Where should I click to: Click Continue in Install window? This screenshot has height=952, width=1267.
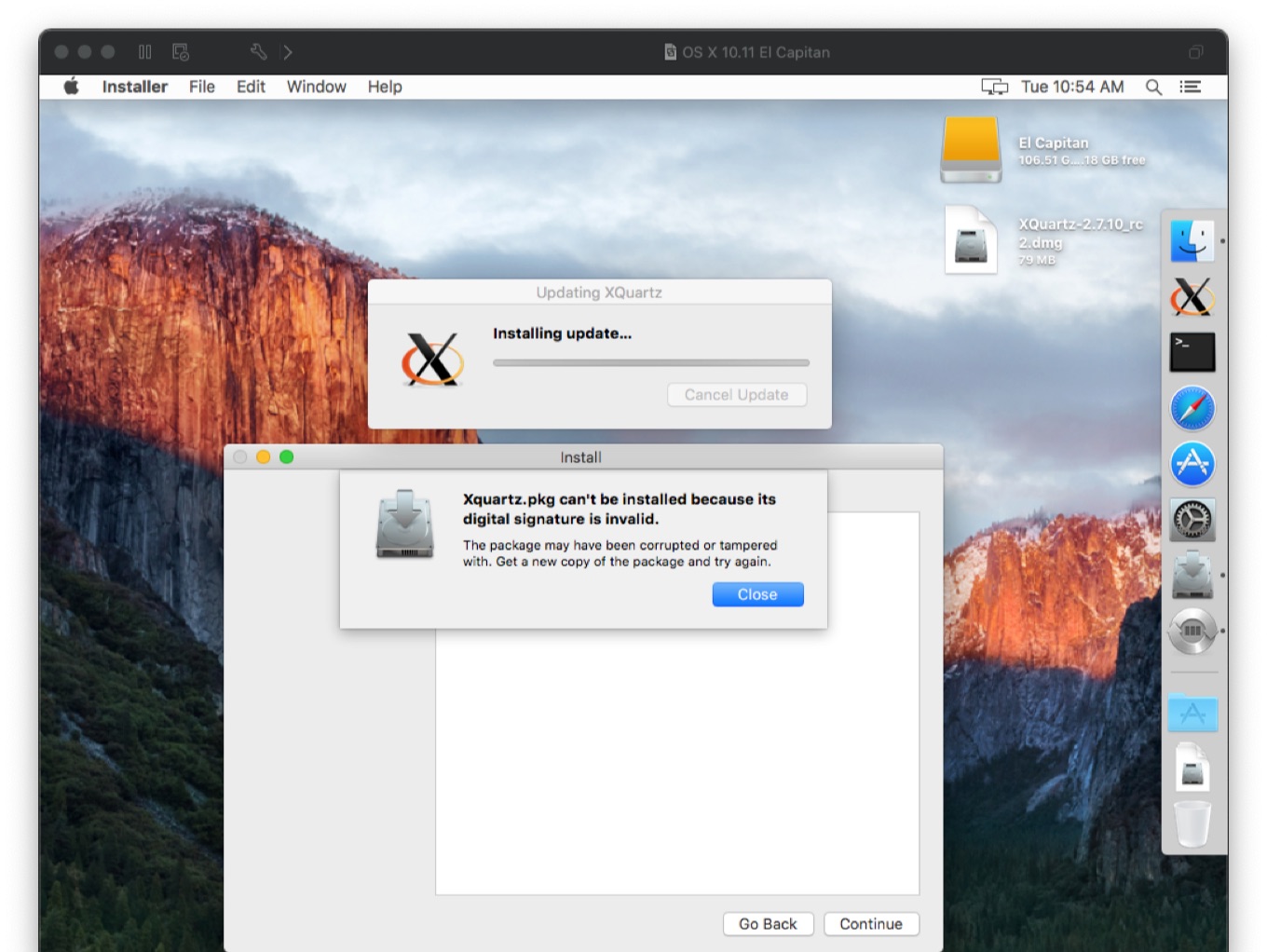[x=871, y=924]
